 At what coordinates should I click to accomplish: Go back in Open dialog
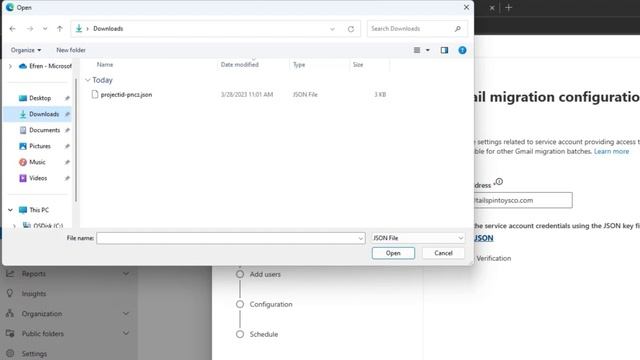point(13,29)
